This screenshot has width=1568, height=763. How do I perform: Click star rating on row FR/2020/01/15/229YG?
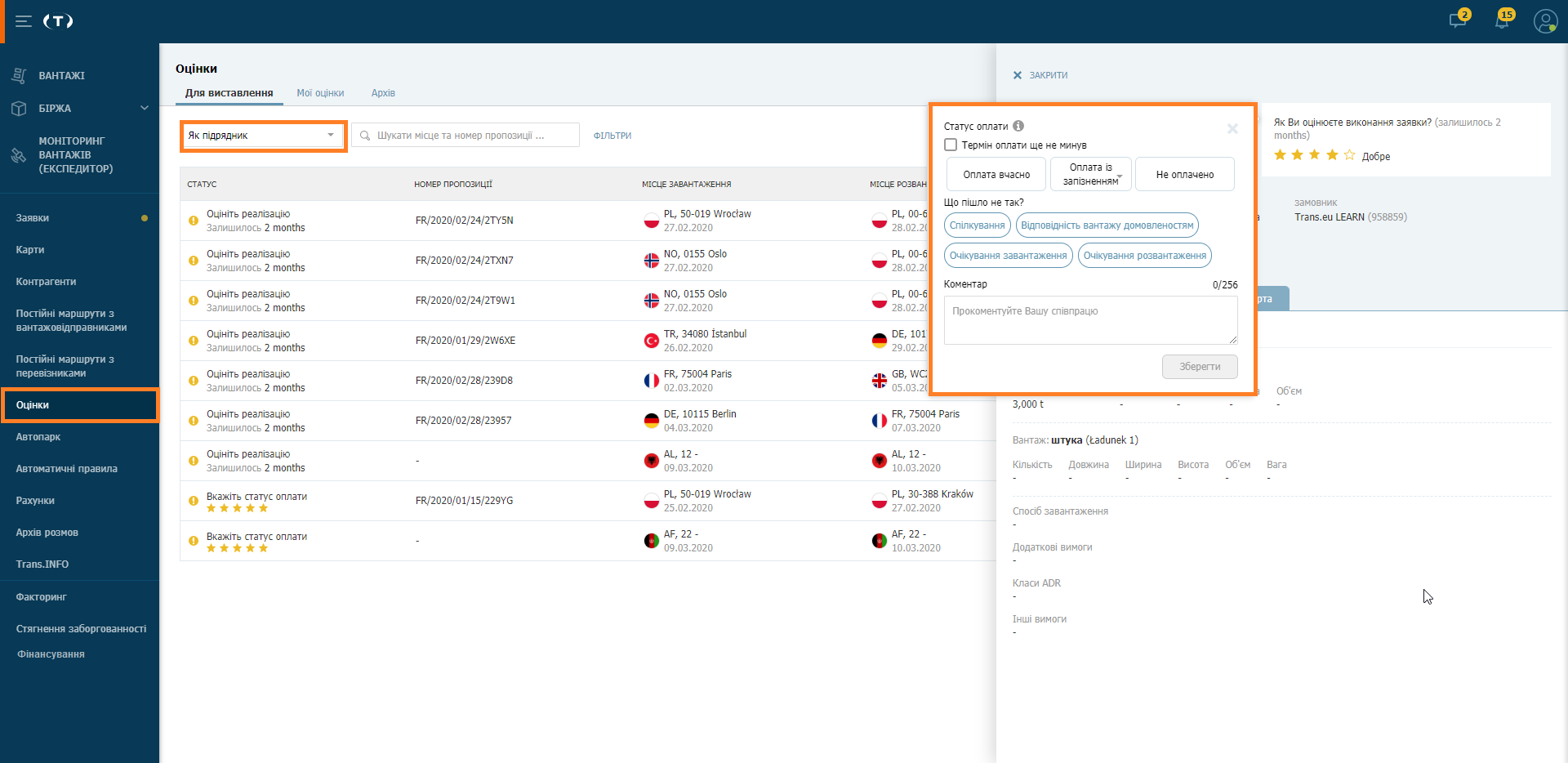point(237,508)
